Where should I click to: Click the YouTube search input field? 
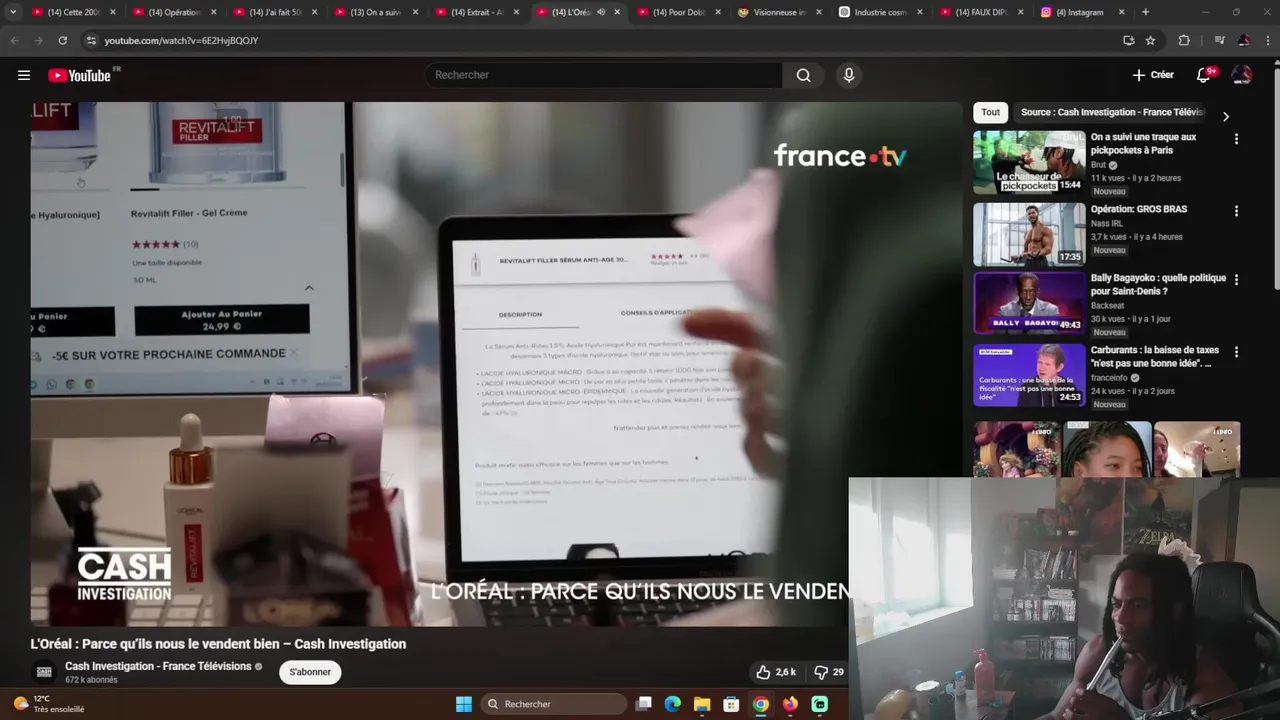(605, 75)
